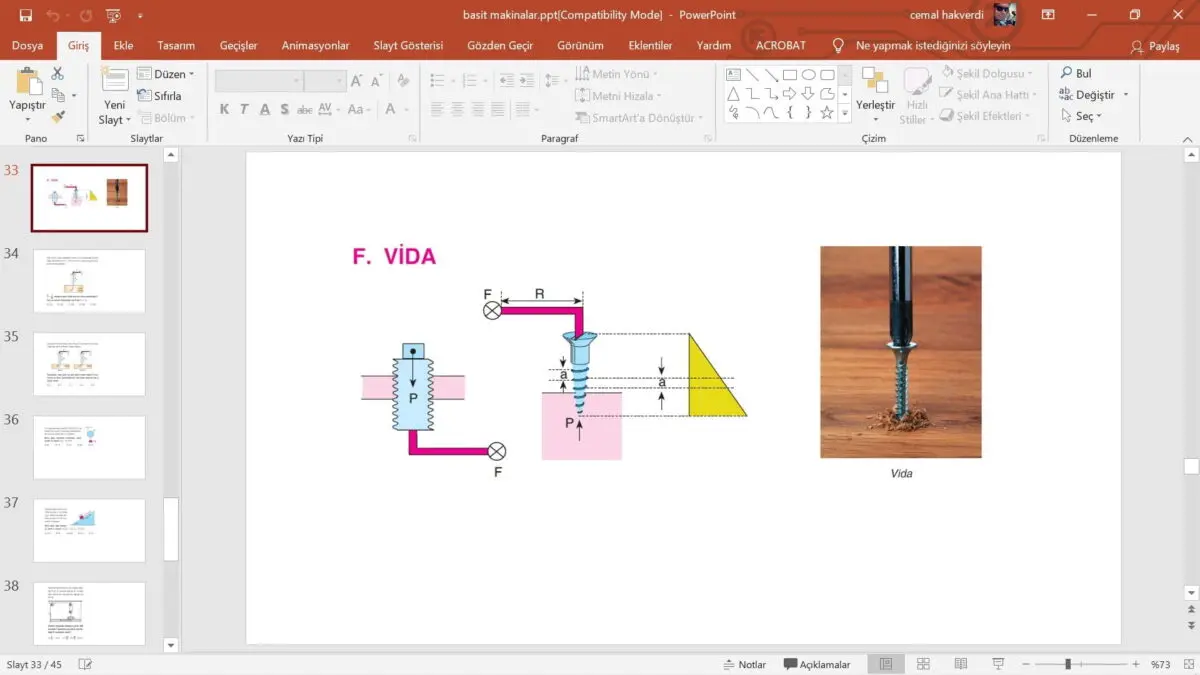Switch to the Tasarım tab
The width and height of the screenshot is (1200, 675).
[x=176, y=46]
